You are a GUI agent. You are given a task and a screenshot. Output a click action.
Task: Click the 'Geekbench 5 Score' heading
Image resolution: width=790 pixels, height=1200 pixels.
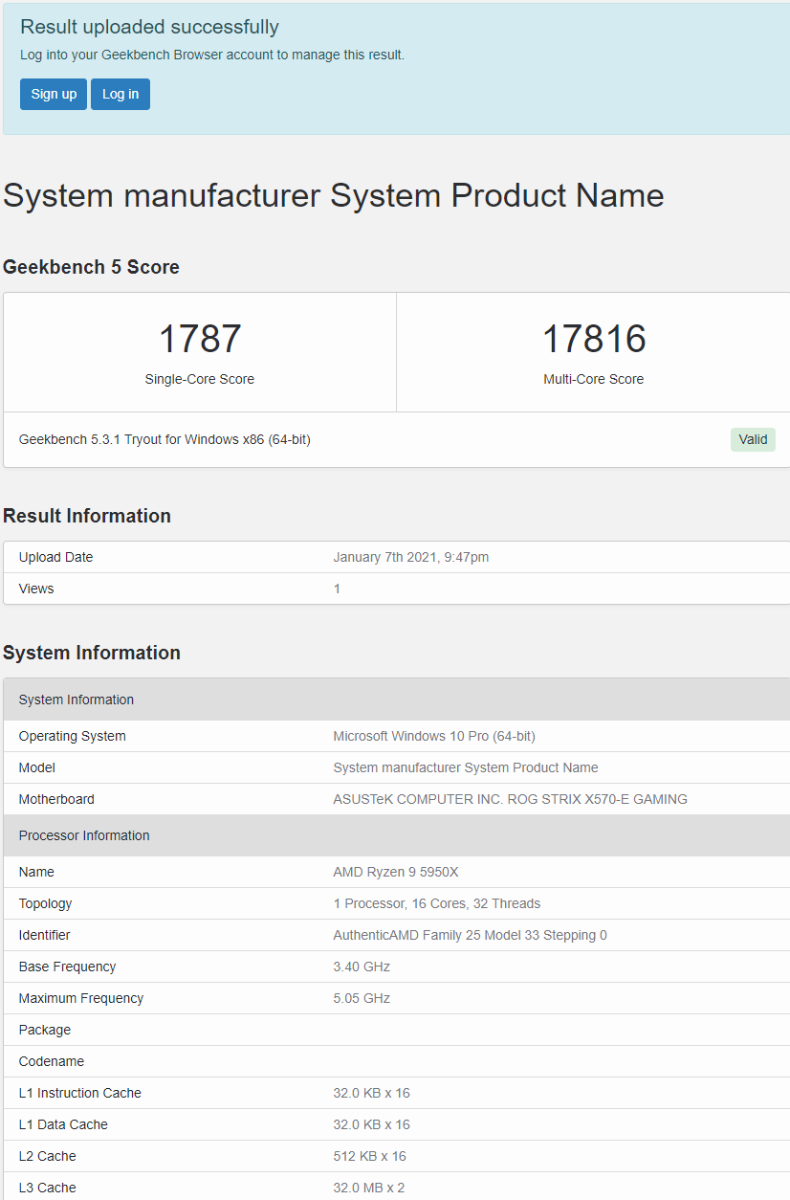click(x=91, y=267)
